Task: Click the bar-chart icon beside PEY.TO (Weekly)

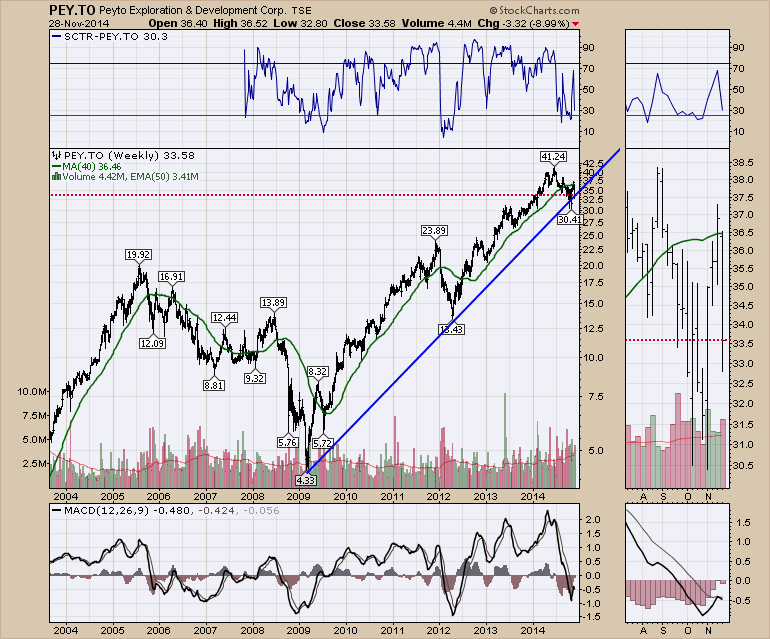Action: click(56, 155)
